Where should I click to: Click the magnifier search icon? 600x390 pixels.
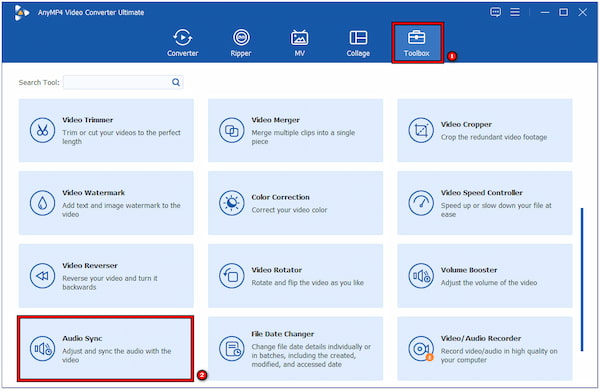pos(176,82)
